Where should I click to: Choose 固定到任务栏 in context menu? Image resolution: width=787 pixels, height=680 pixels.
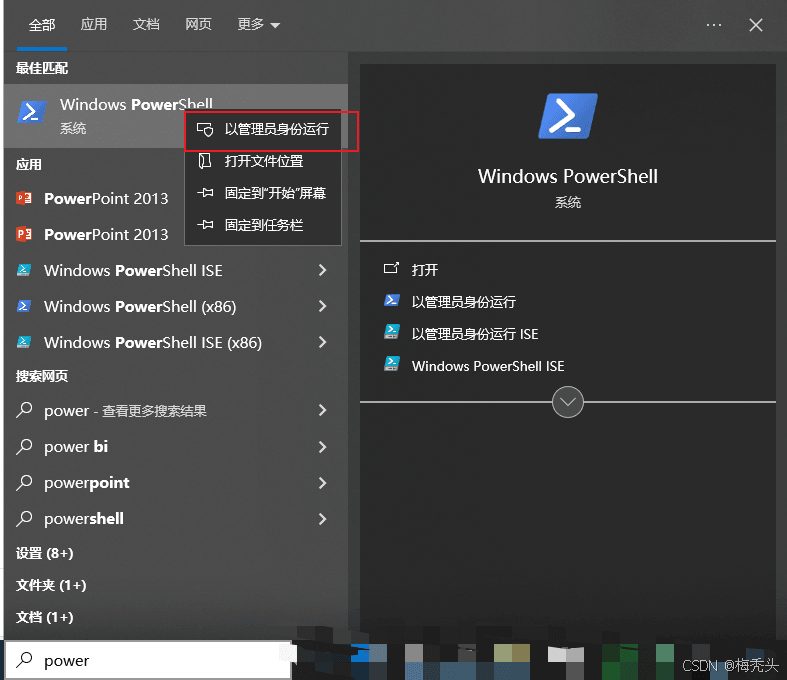[x=263, y=225]
